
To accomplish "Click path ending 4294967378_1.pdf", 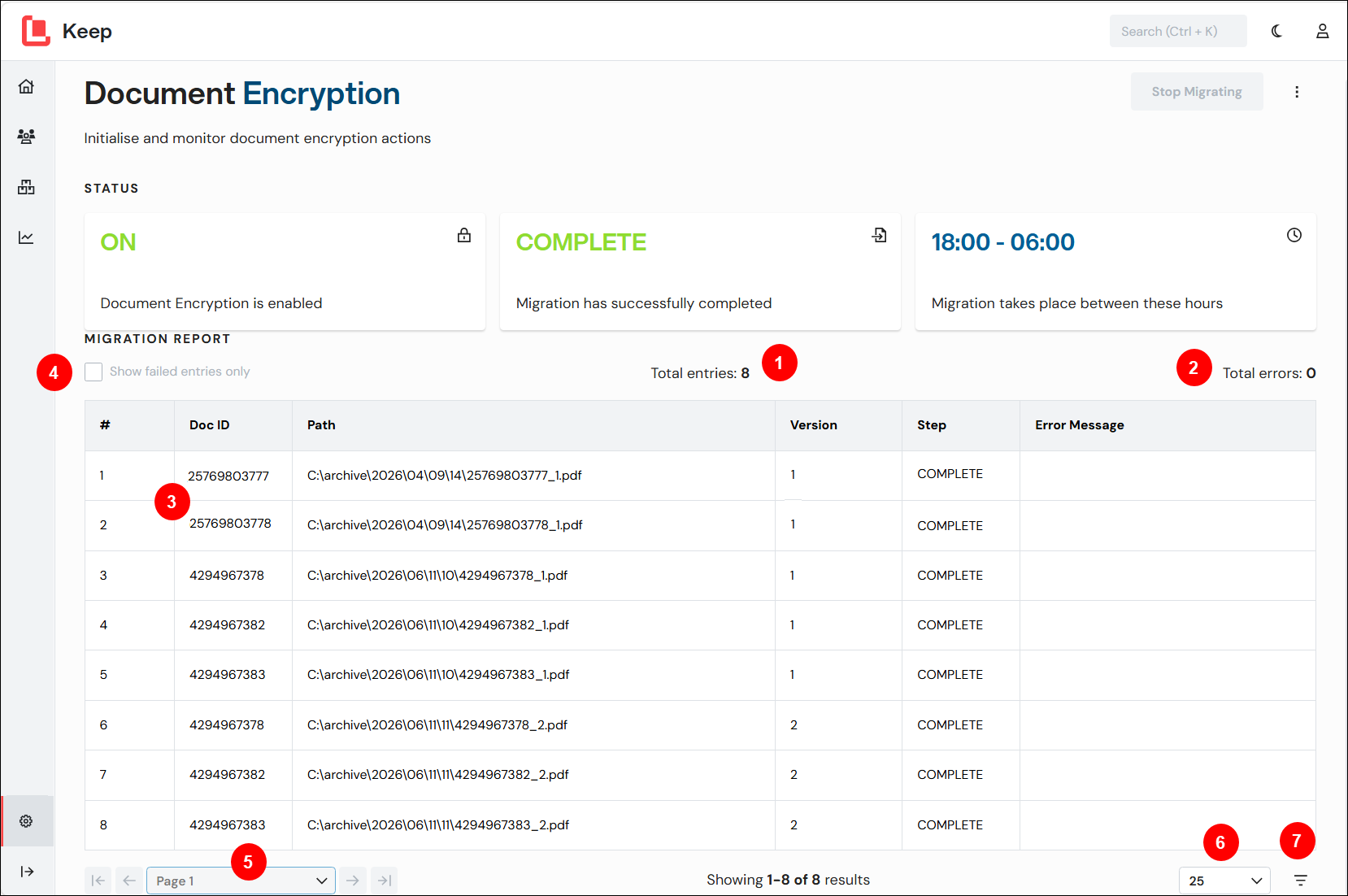I will (x=437, y=576).
